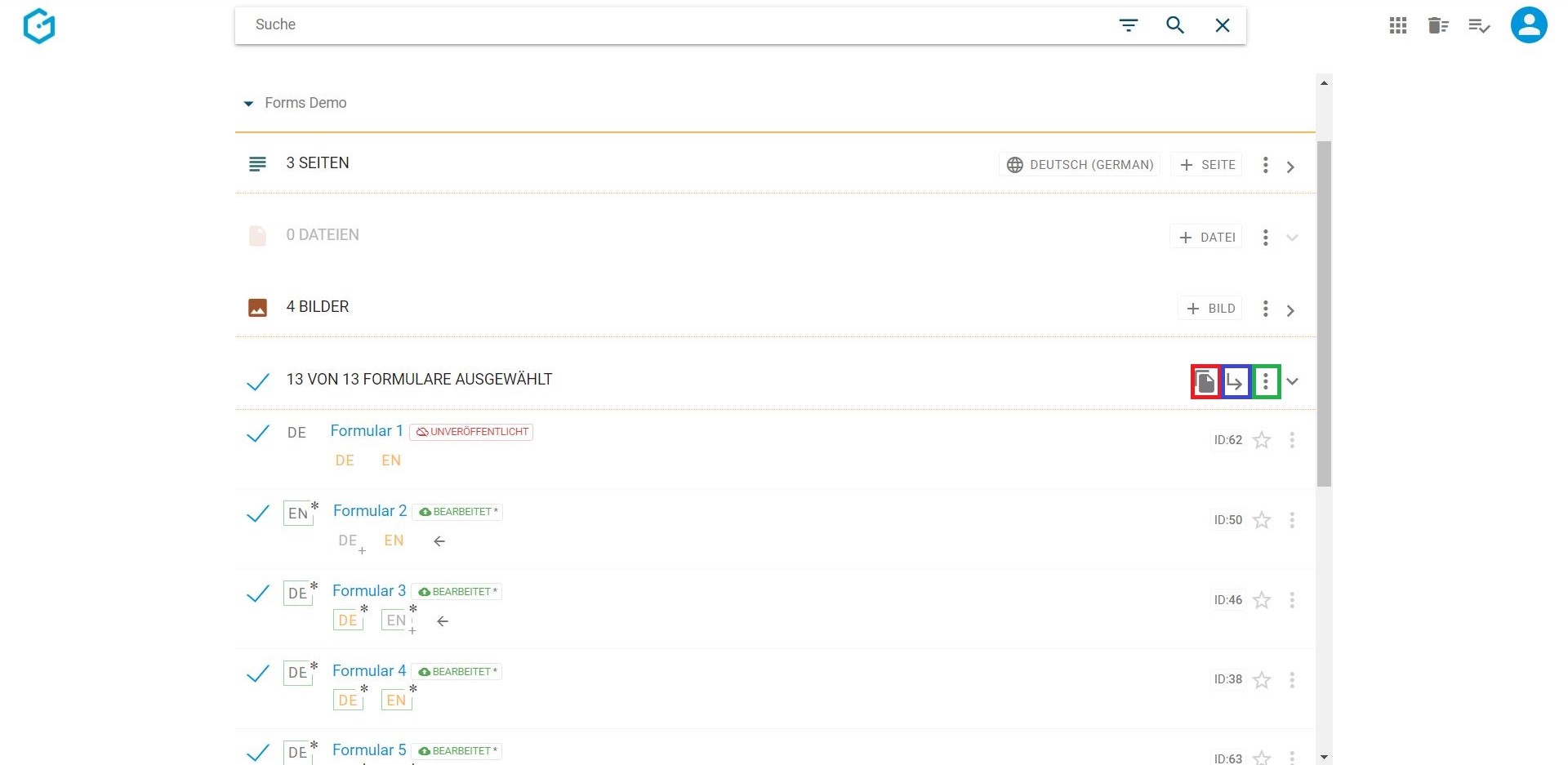The height and width of the screenshot is (765, 1568).
Task: Click the Bearbeitet badge of Formular 2
Action: [x=457, y=512]
